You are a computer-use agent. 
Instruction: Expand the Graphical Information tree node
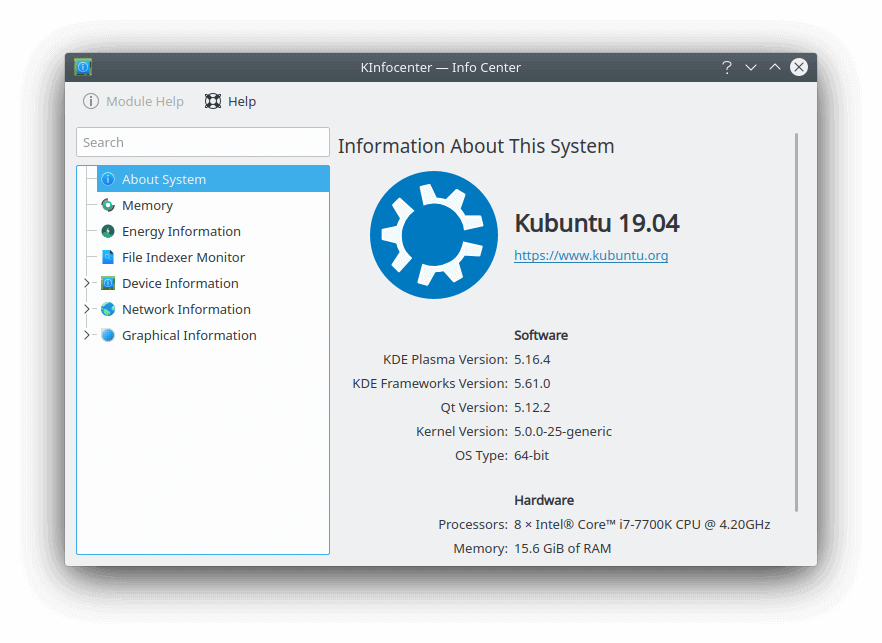click(87, 335)
